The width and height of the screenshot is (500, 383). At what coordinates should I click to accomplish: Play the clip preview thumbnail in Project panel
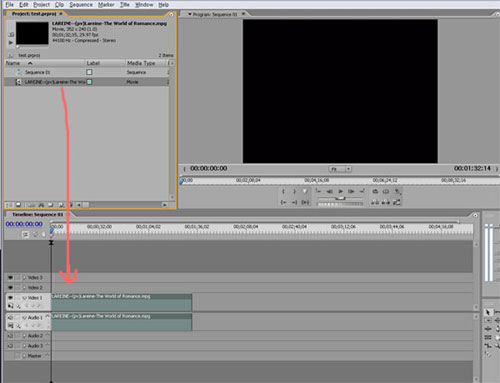[11, 42]
